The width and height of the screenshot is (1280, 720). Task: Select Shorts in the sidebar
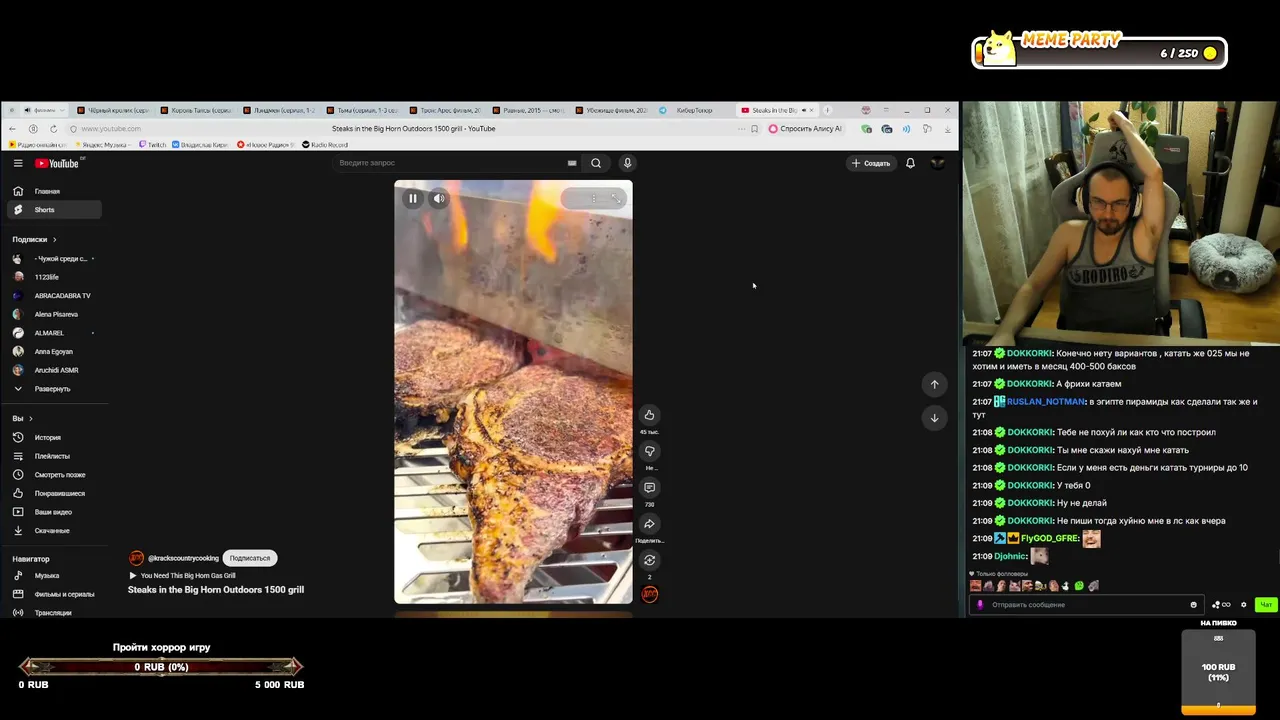tap(54, 210)
